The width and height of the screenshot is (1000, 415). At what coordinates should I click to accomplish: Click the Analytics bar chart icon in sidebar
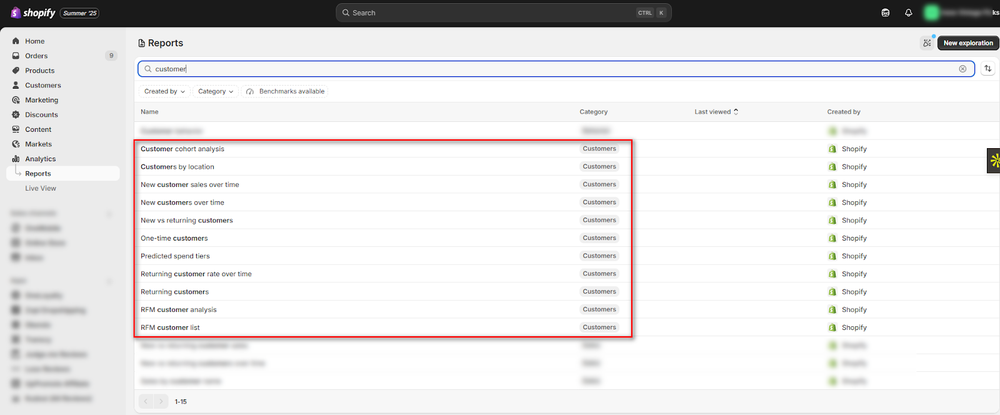click(x=16, y=159)
